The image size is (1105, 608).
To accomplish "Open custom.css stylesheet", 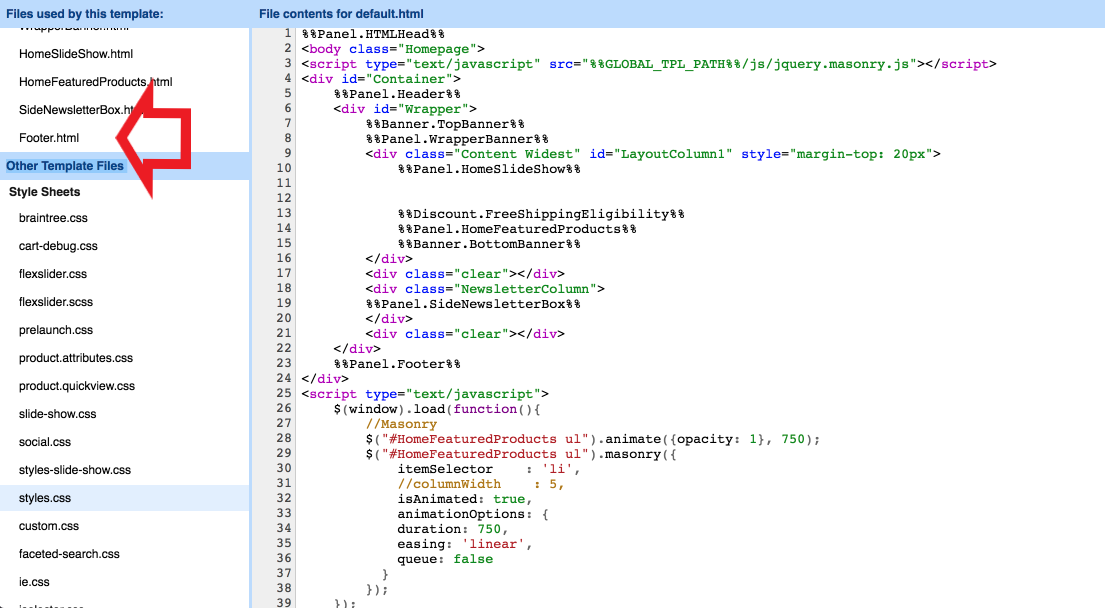I will click(x=49, y=526).
